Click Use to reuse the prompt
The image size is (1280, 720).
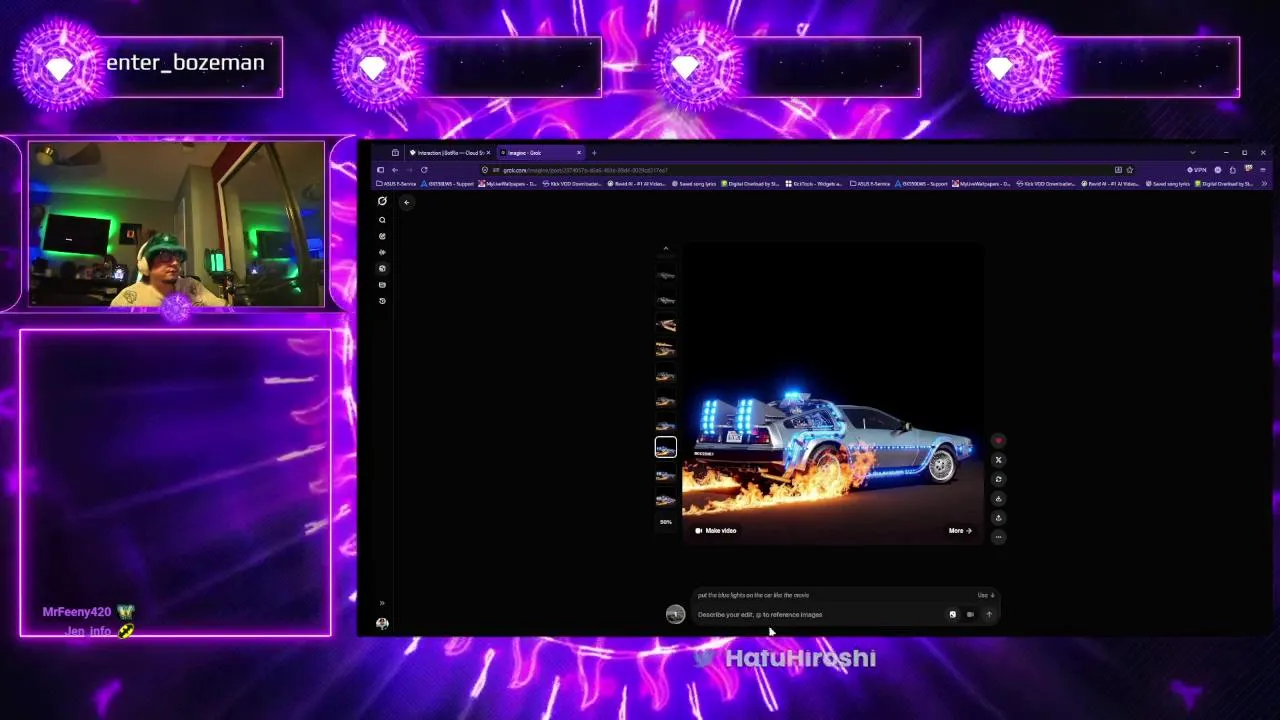985,595
